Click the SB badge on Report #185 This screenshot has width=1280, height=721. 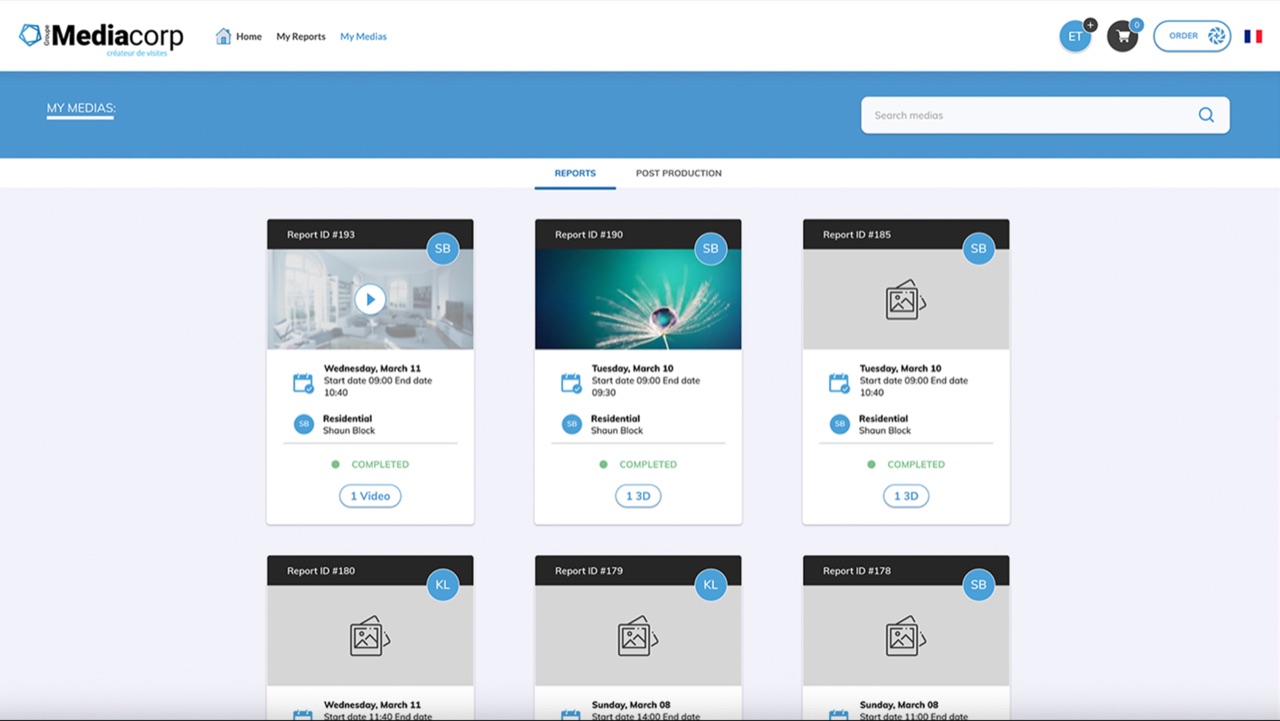point(978,248)
